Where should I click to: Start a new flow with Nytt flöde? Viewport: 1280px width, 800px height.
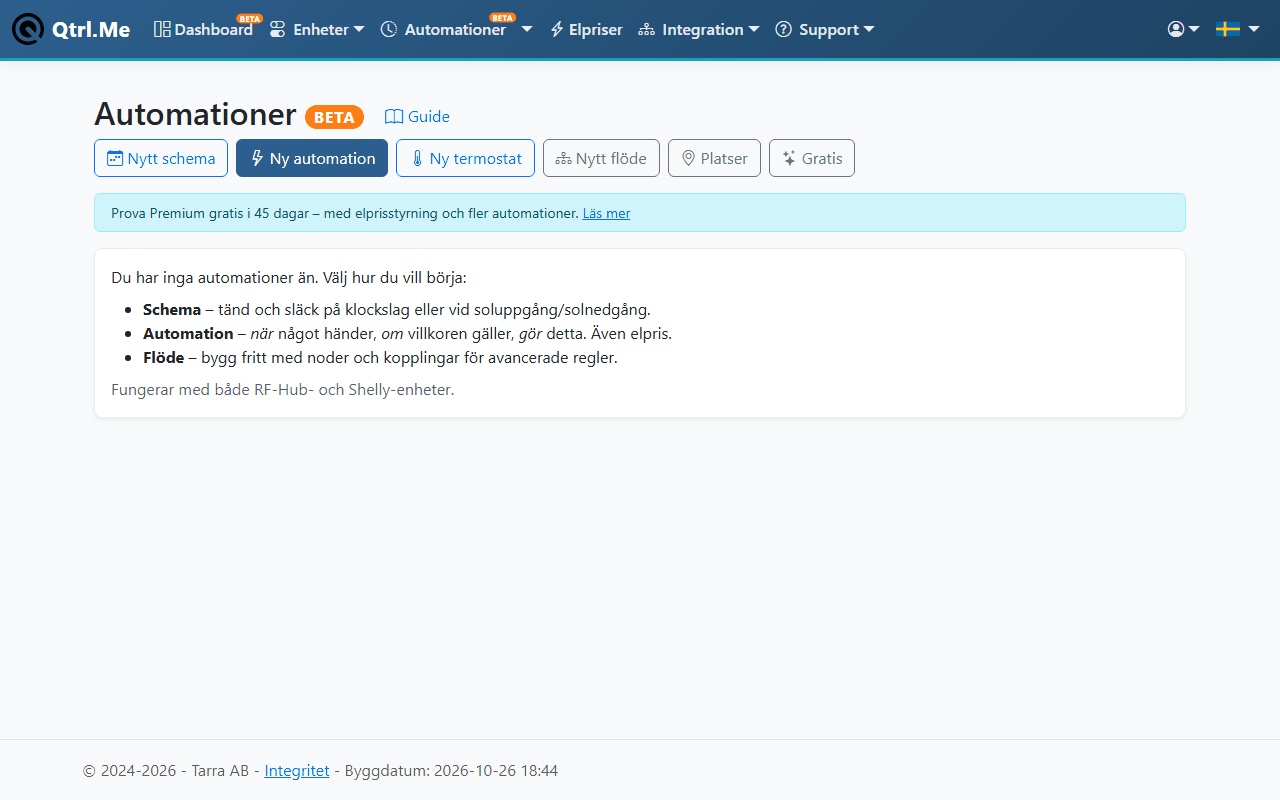click(601, 158)
